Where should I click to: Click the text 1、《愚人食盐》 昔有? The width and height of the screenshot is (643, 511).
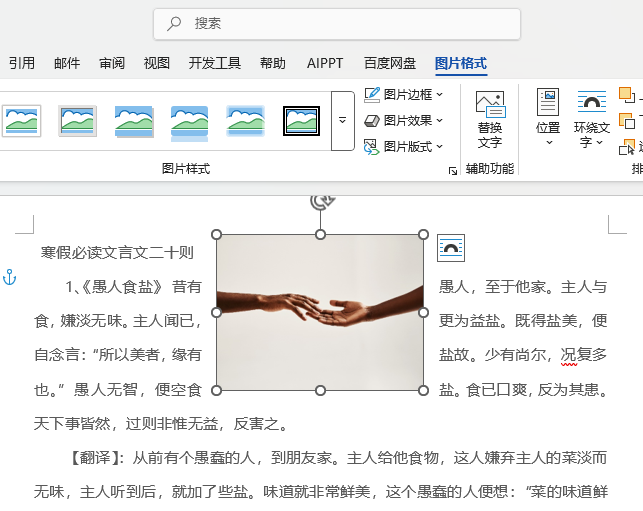coord(134,287)
